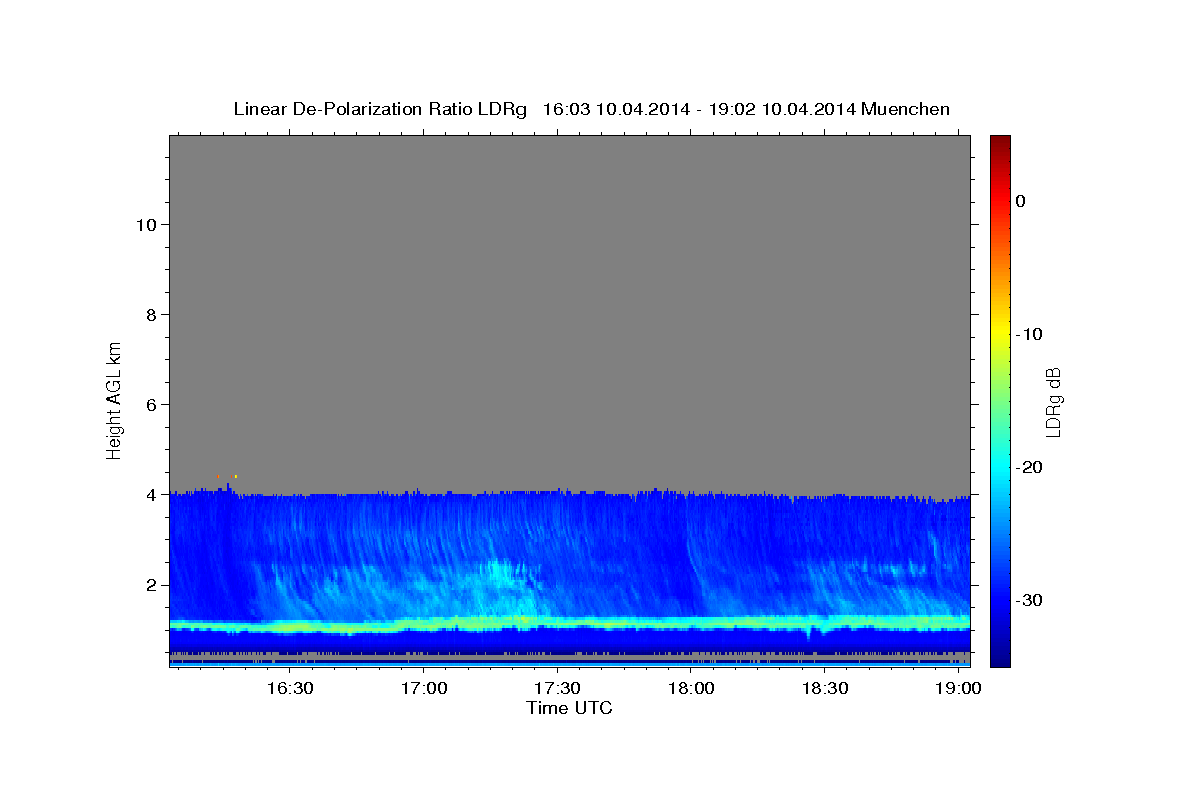Select the 'Muenchen' location text in title
1200x800 pixels.
[906, 109]
